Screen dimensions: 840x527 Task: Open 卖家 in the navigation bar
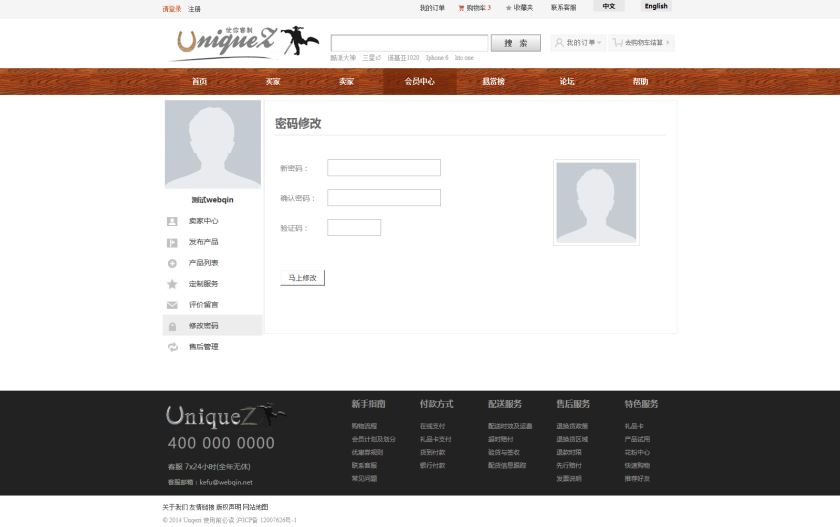point(346,81)
